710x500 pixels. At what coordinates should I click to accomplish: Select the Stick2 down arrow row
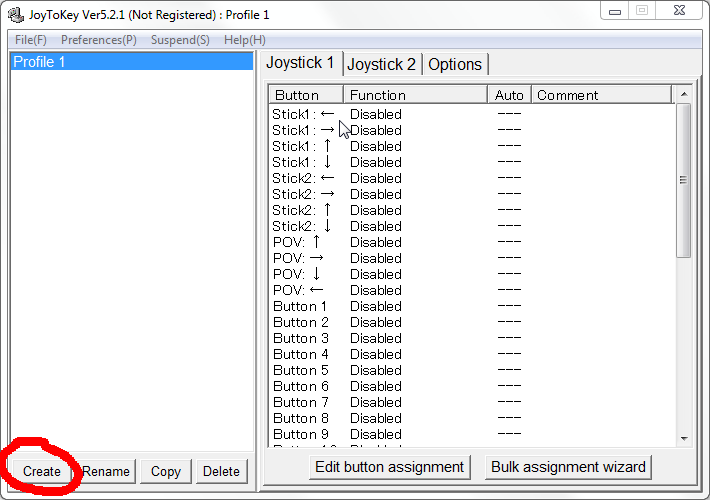click(471, 226)
